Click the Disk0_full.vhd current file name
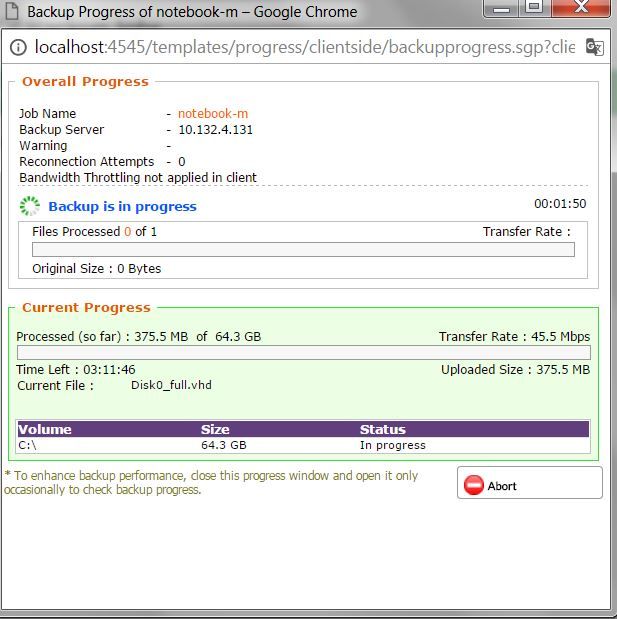Viewport: 617px width, 619px height. (x=171, y=385)
